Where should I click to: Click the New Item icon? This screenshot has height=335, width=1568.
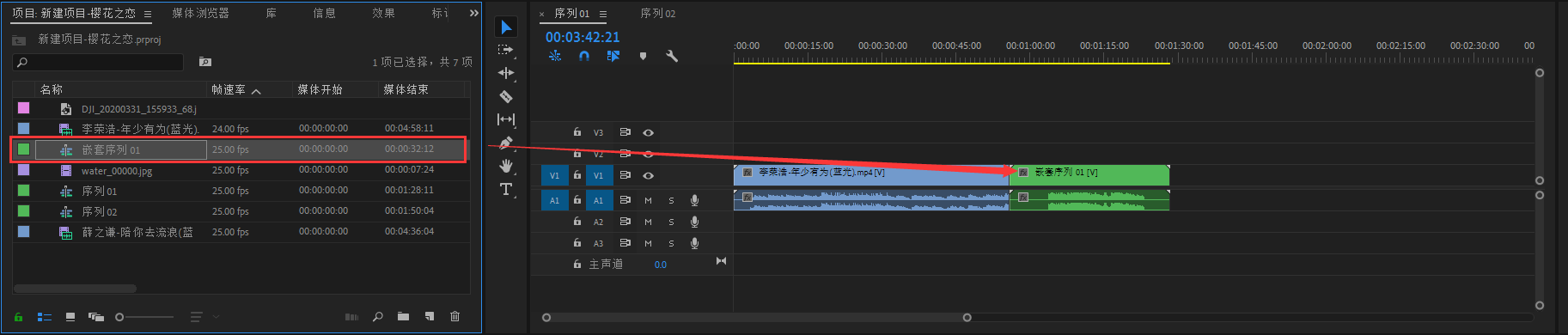pos(429,317)
